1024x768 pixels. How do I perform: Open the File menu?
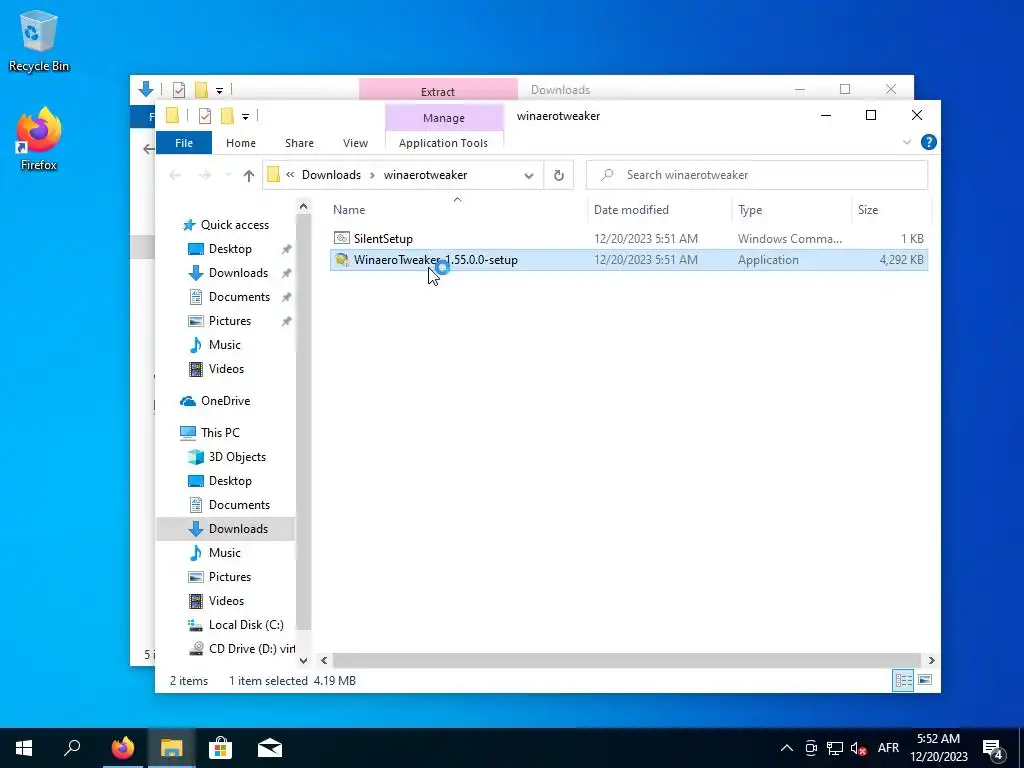pos(184,143)
